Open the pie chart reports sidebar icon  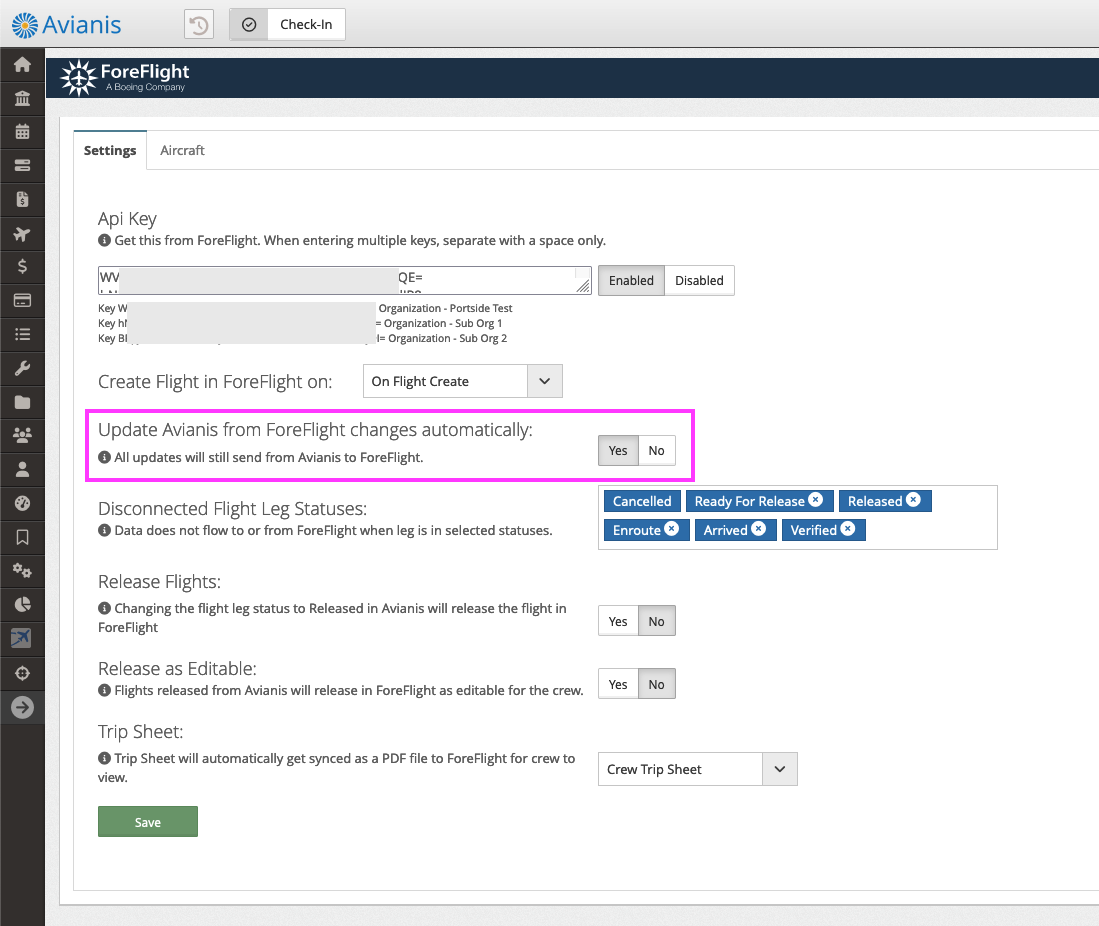tap(22, 605)
